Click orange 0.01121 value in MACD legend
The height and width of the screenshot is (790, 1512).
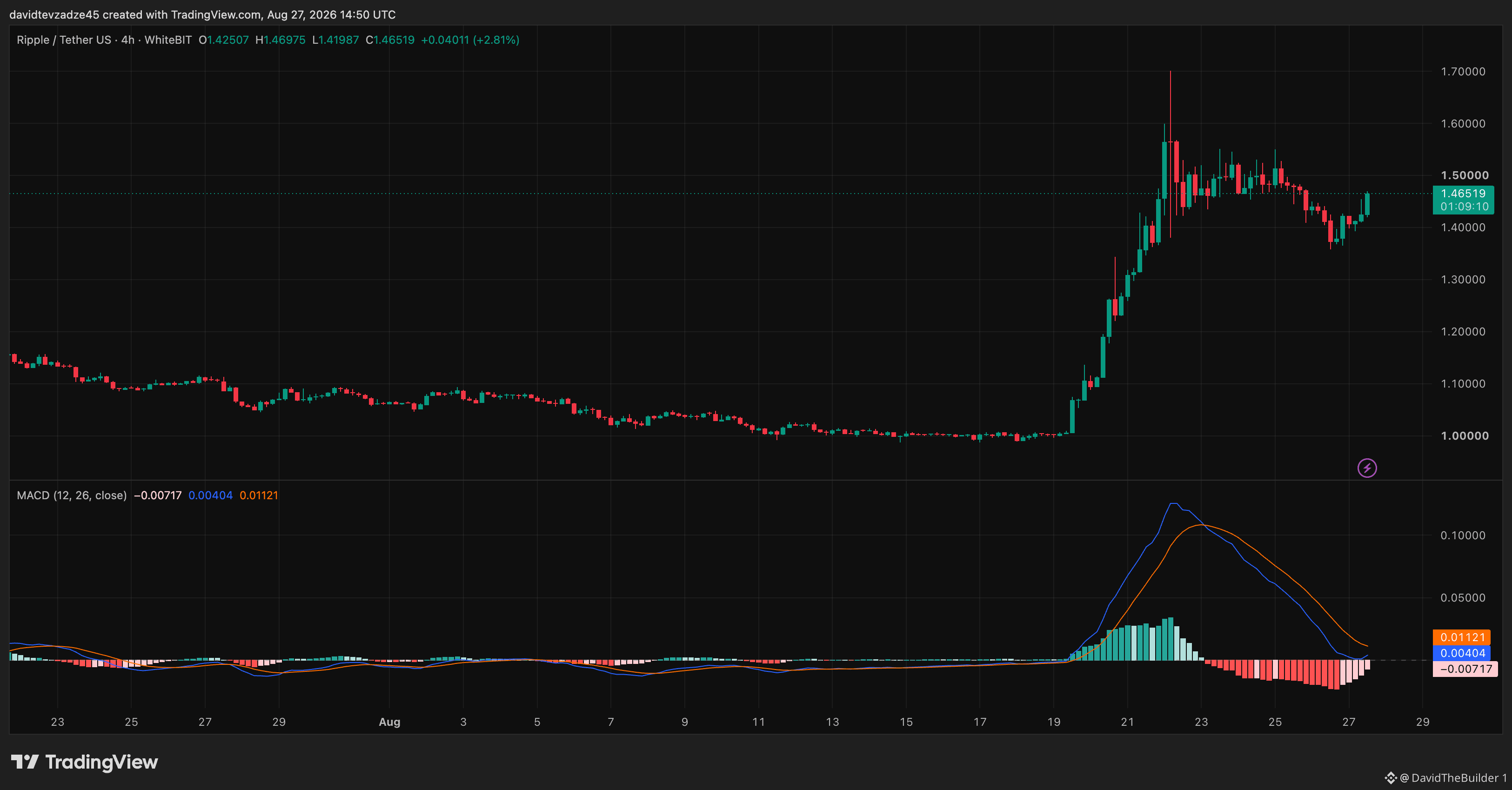(259, 495)
